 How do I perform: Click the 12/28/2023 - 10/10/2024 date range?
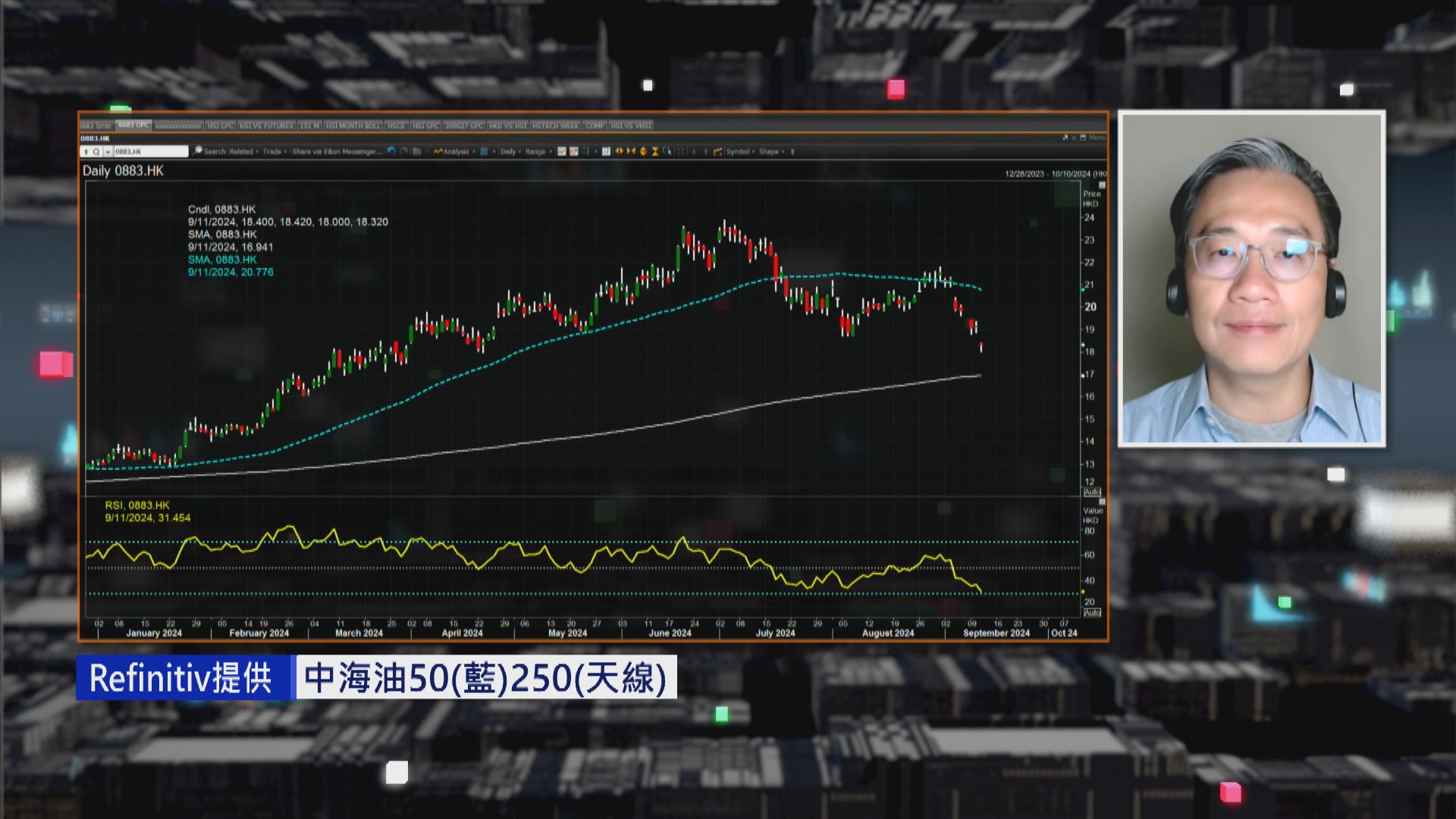pos(1046,174)
